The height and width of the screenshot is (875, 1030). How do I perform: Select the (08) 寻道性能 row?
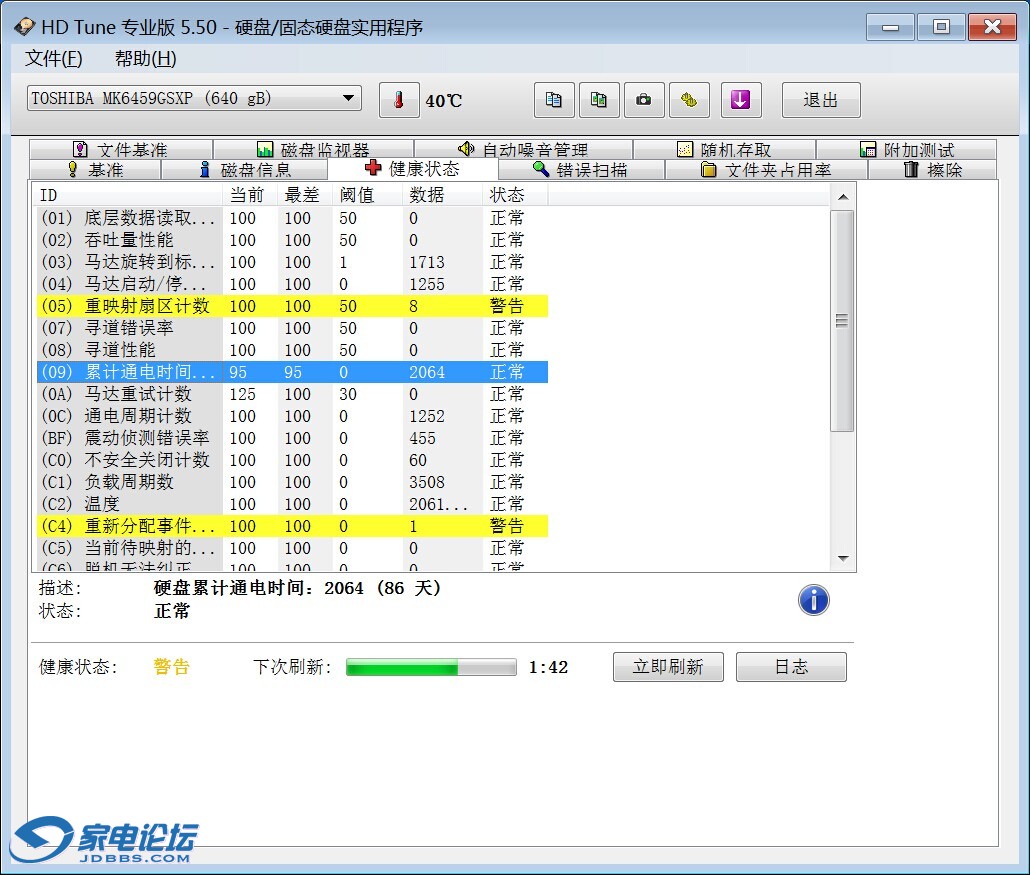(x=292, y=350)
